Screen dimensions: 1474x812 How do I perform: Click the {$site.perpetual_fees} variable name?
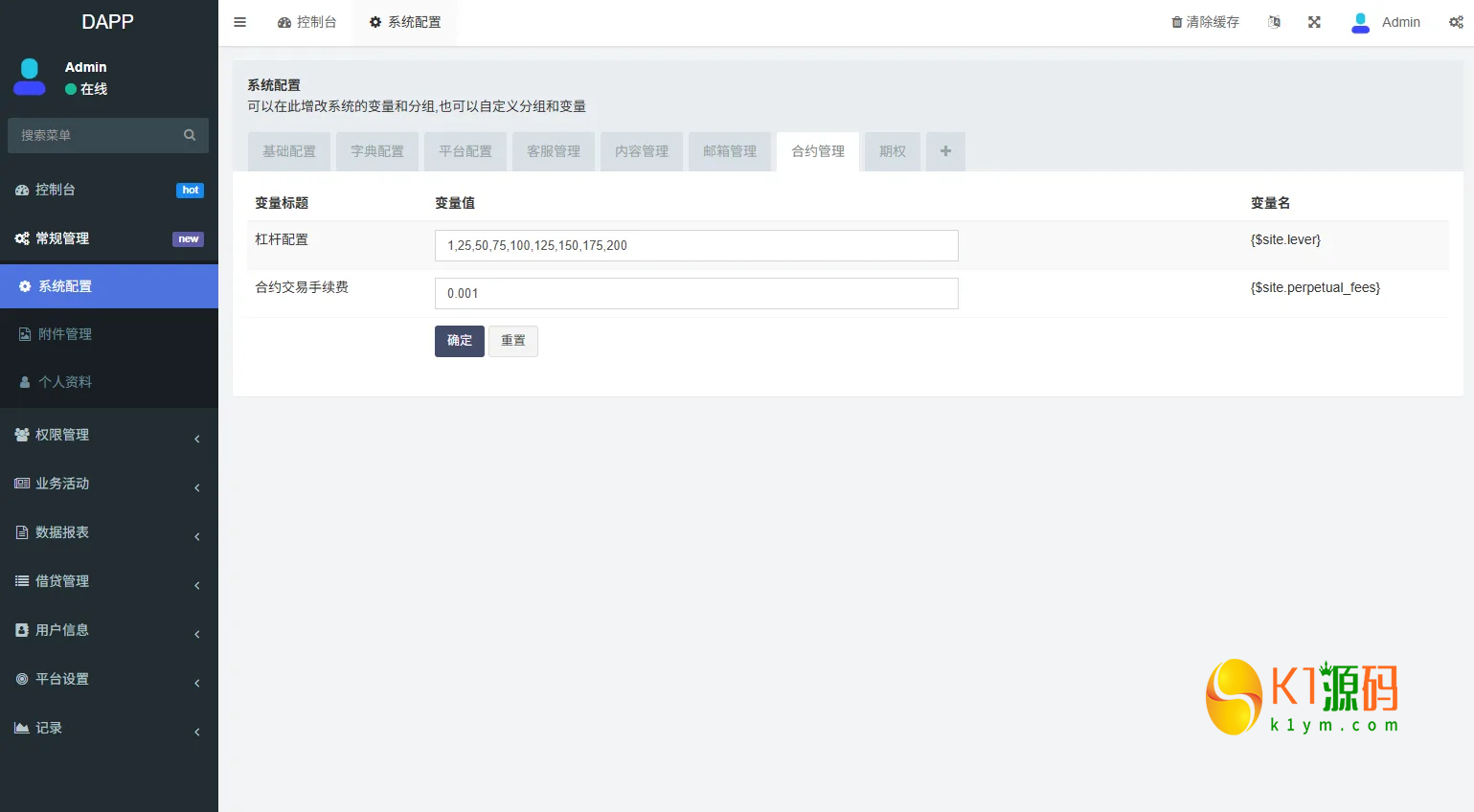(x=1315, y=287)
